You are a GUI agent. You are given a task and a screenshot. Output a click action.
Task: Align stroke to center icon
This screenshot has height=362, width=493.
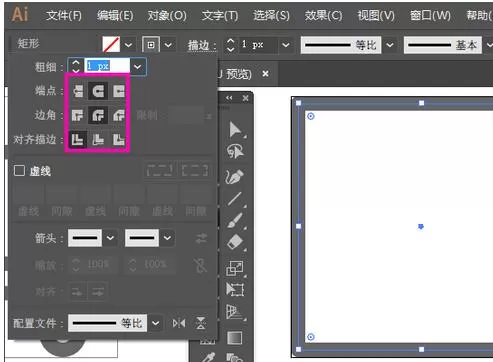click(x=78, y=140)
